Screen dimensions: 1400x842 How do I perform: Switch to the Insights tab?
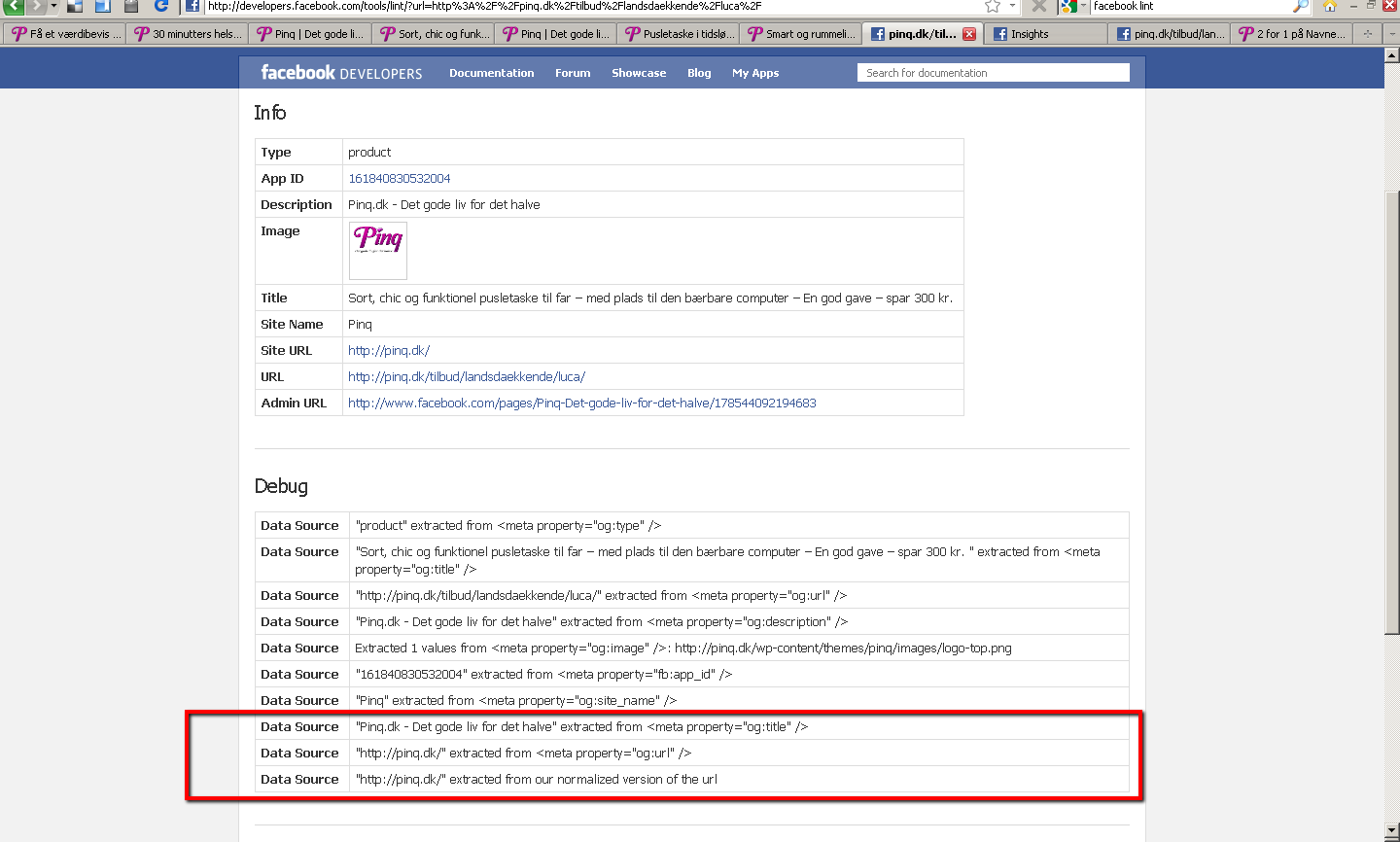(x=1045, y=34)
